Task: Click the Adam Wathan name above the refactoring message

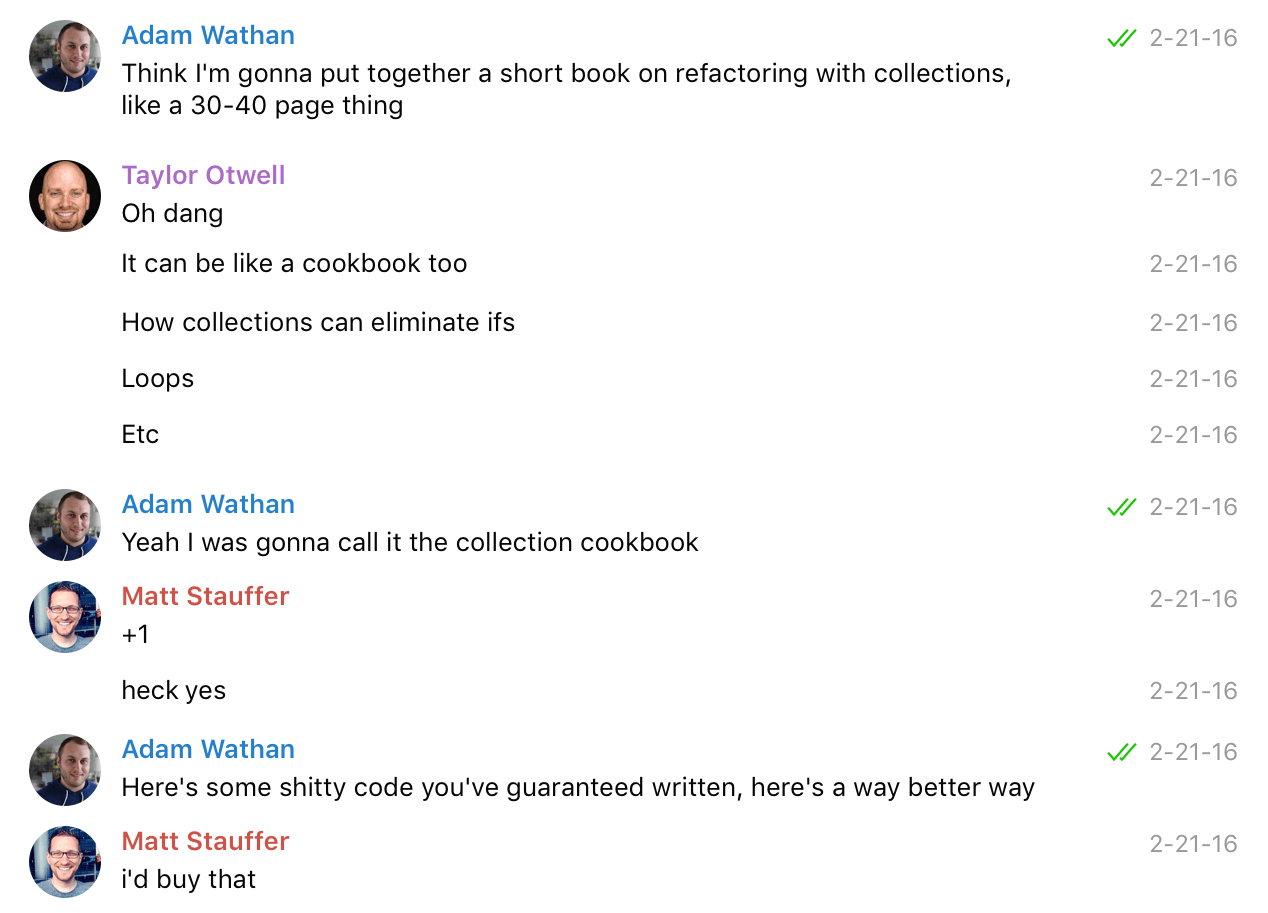Action: click(208, 35)
